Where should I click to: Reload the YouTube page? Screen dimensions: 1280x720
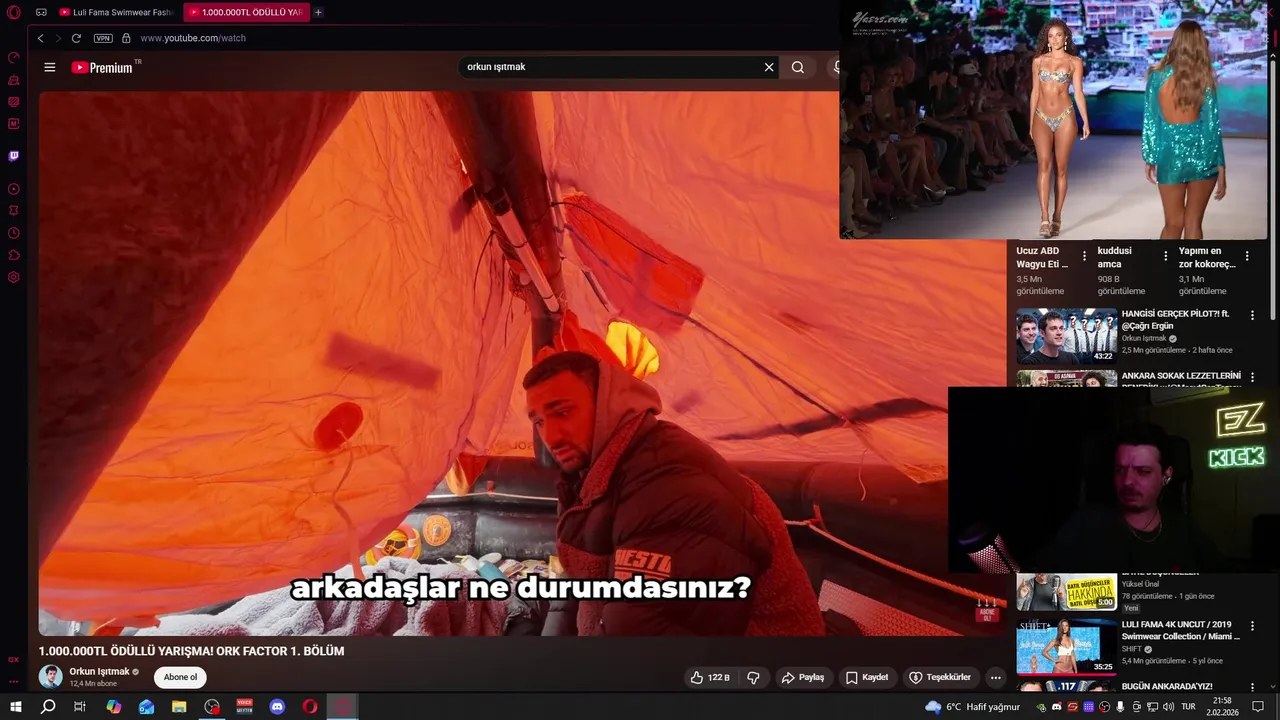pyautogui.click(x=76, y=38)
